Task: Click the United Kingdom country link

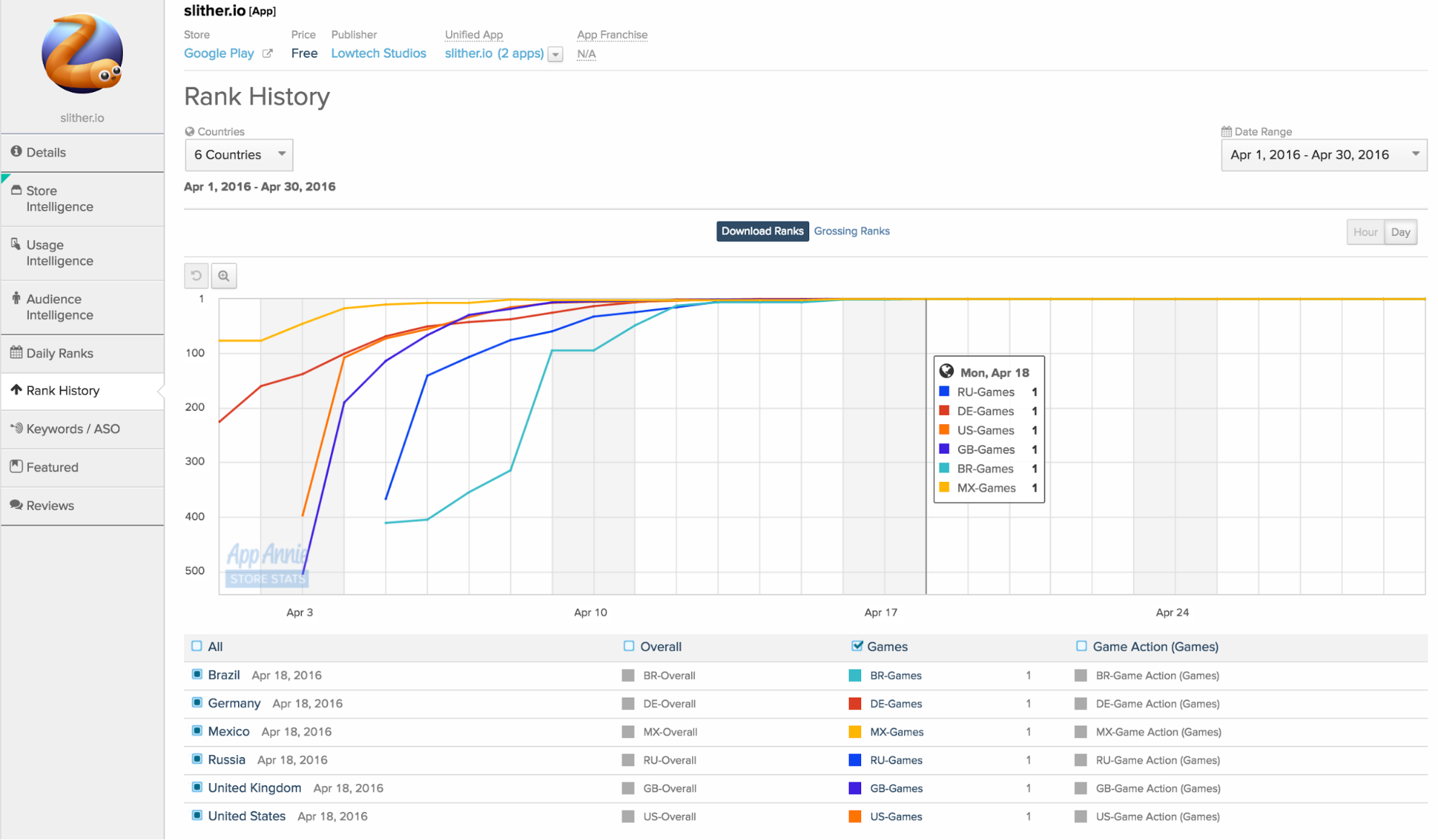Action: point(255,787)
